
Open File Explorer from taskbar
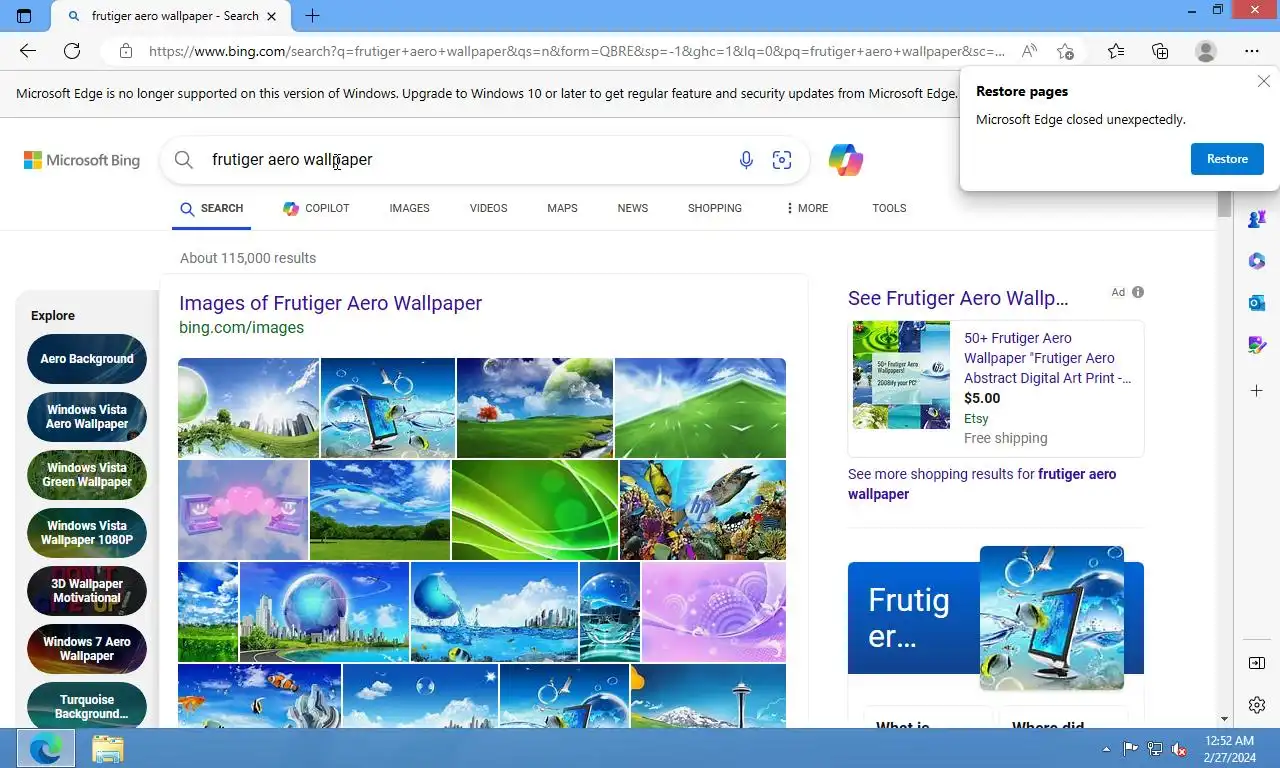107,748
